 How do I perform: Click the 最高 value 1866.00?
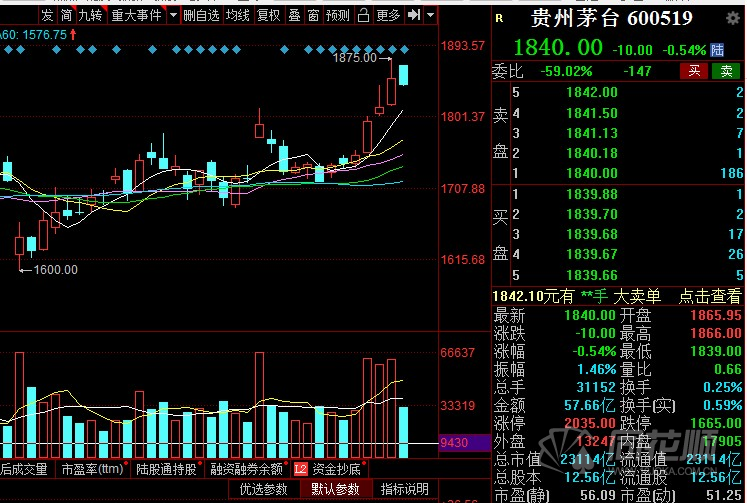tap(716, 333)
